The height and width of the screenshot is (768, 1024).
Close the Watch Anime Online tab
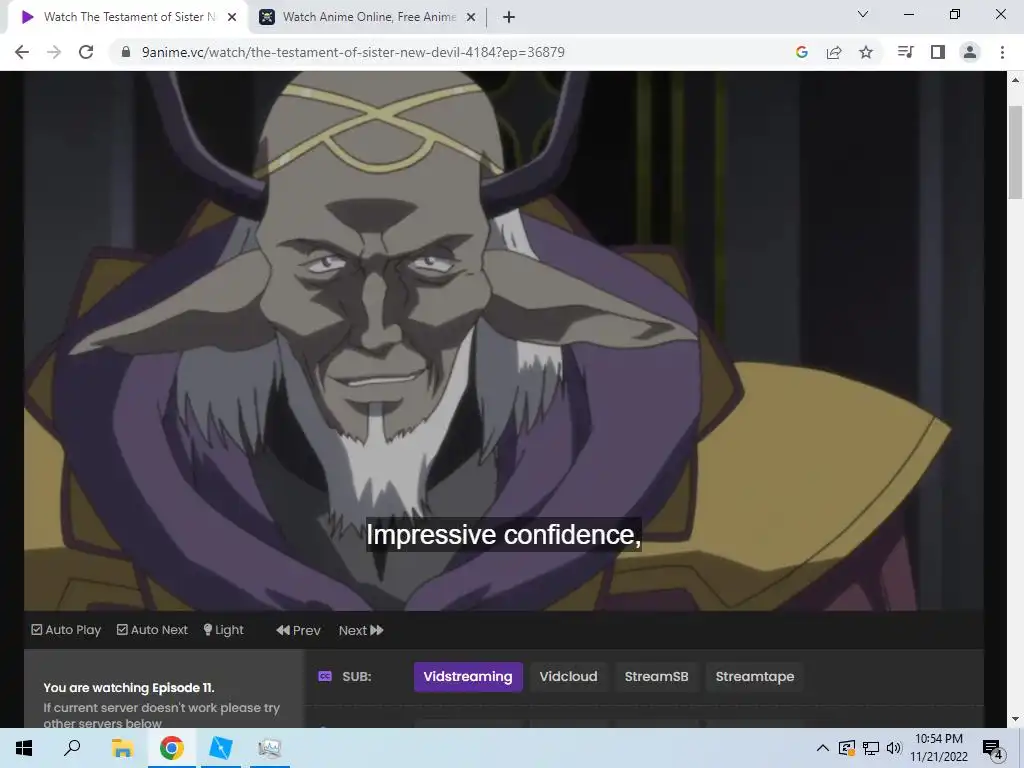tap(471, 17)
